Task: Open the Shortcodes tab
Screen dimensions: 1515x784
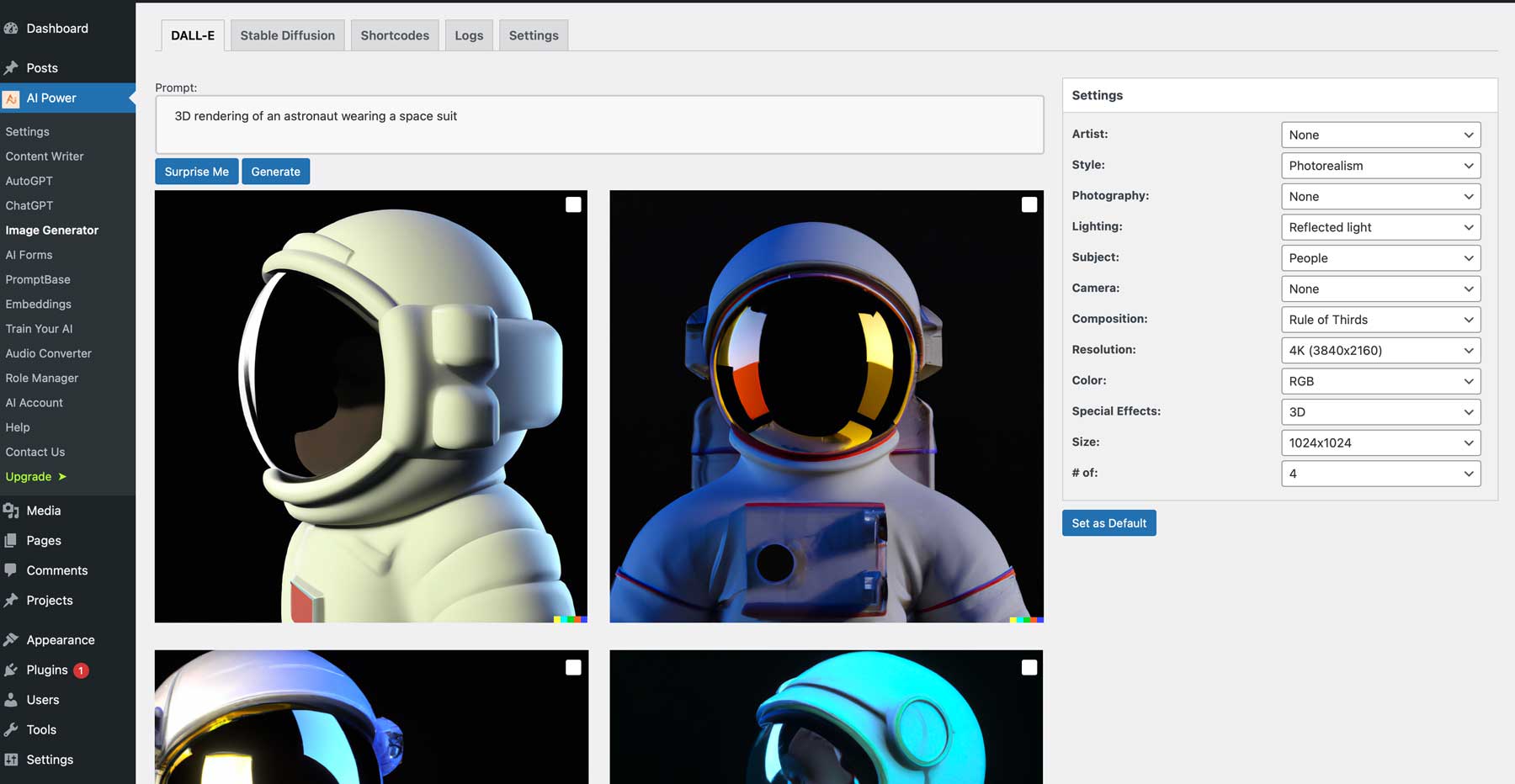Action: [395, 34]
